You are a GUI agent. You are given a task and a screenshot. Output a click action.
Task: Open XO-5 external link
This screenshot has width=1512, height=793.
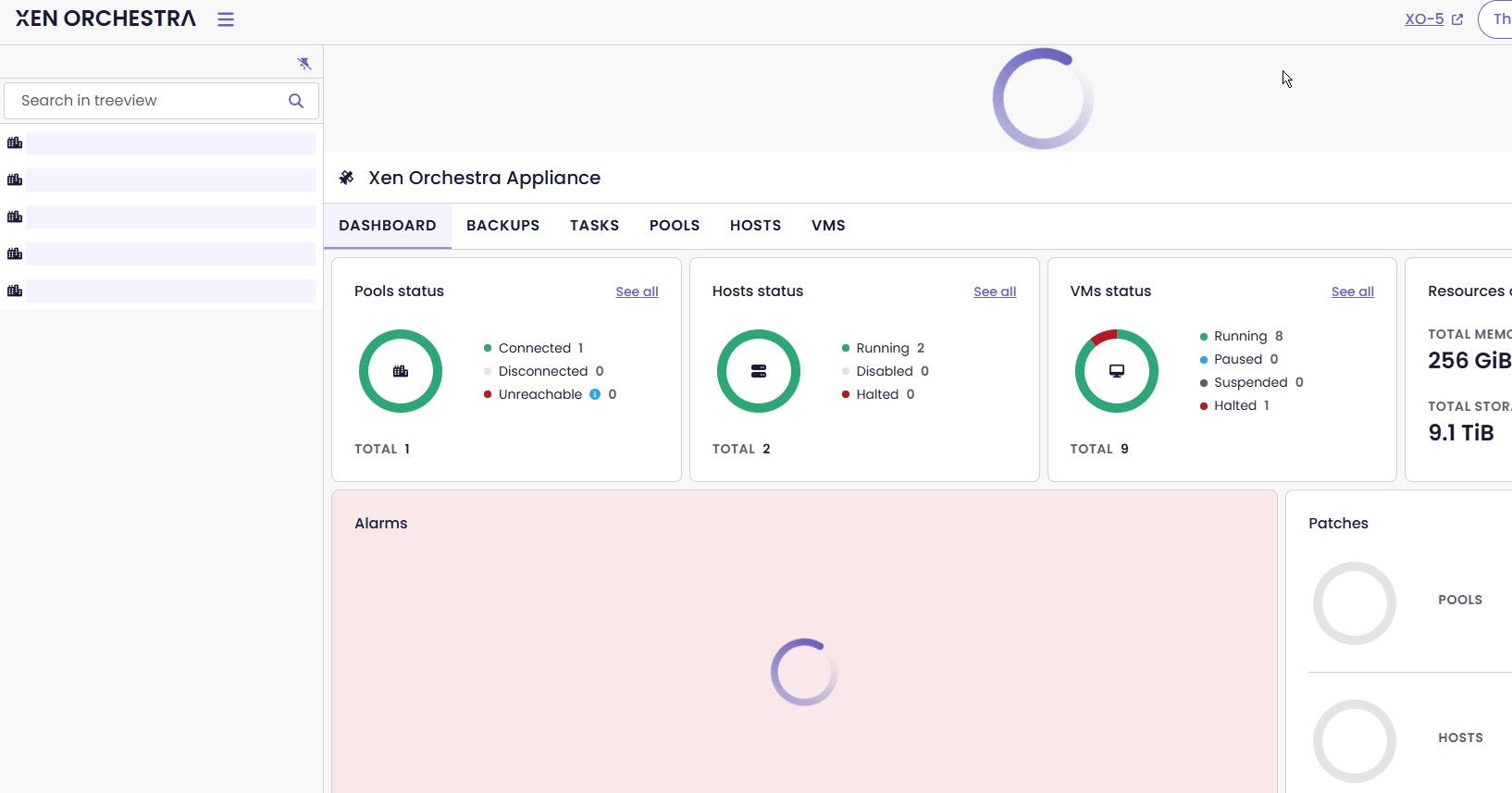click(1432, 19)
